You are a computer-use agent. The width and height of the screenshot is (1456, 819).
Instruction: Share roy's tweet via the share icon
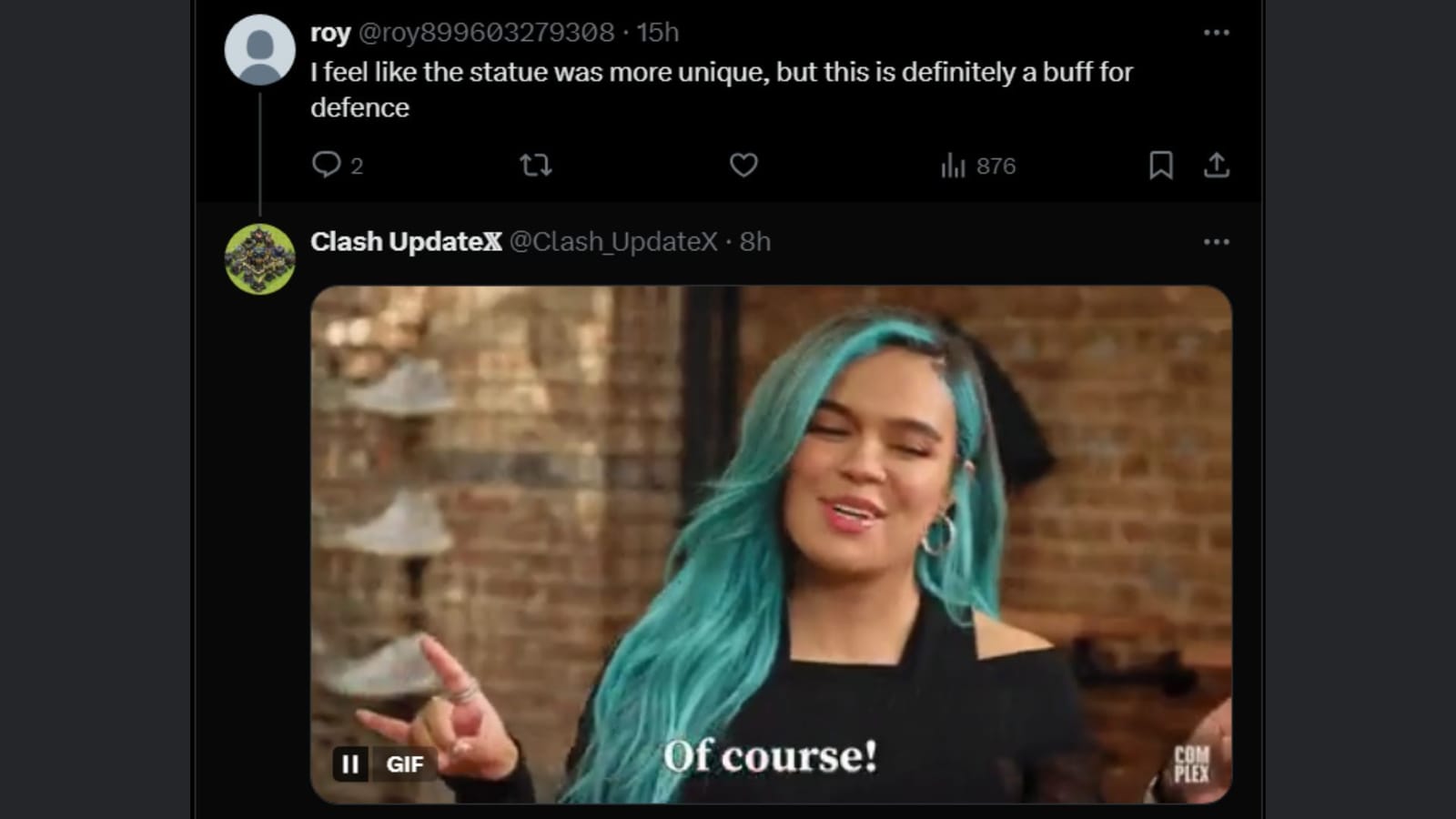[x=1217, y=165]
